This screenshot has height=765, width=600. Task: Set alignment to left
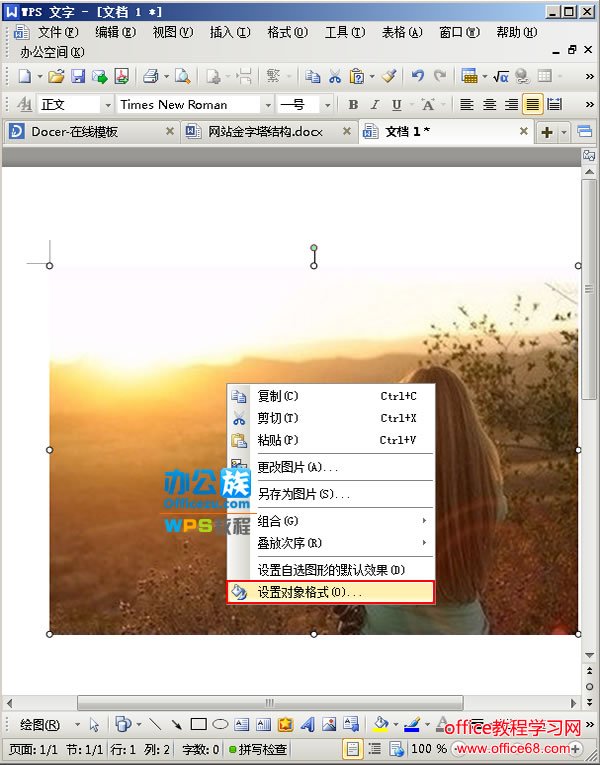[467, 104]
